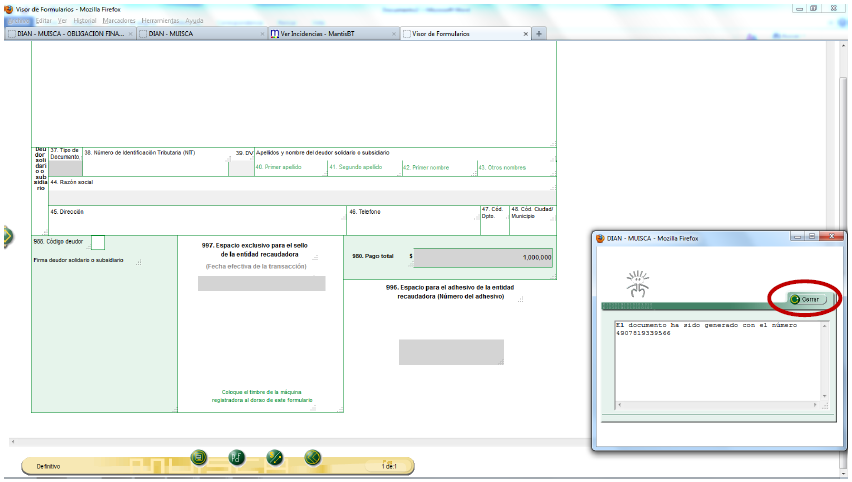This screenshot has height=482, width=852.
Task: Click the Código deudor box
Action: coord(98,242)
